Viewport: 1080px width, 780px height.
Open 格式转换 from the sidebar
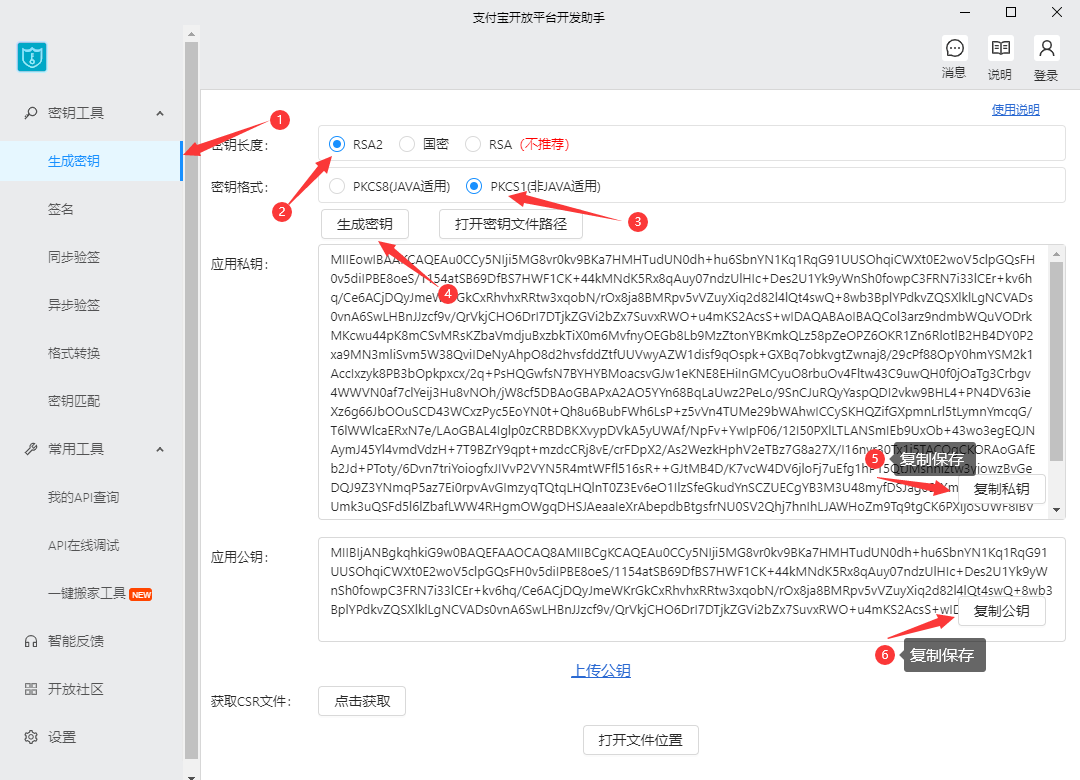(x=74, y=353)
